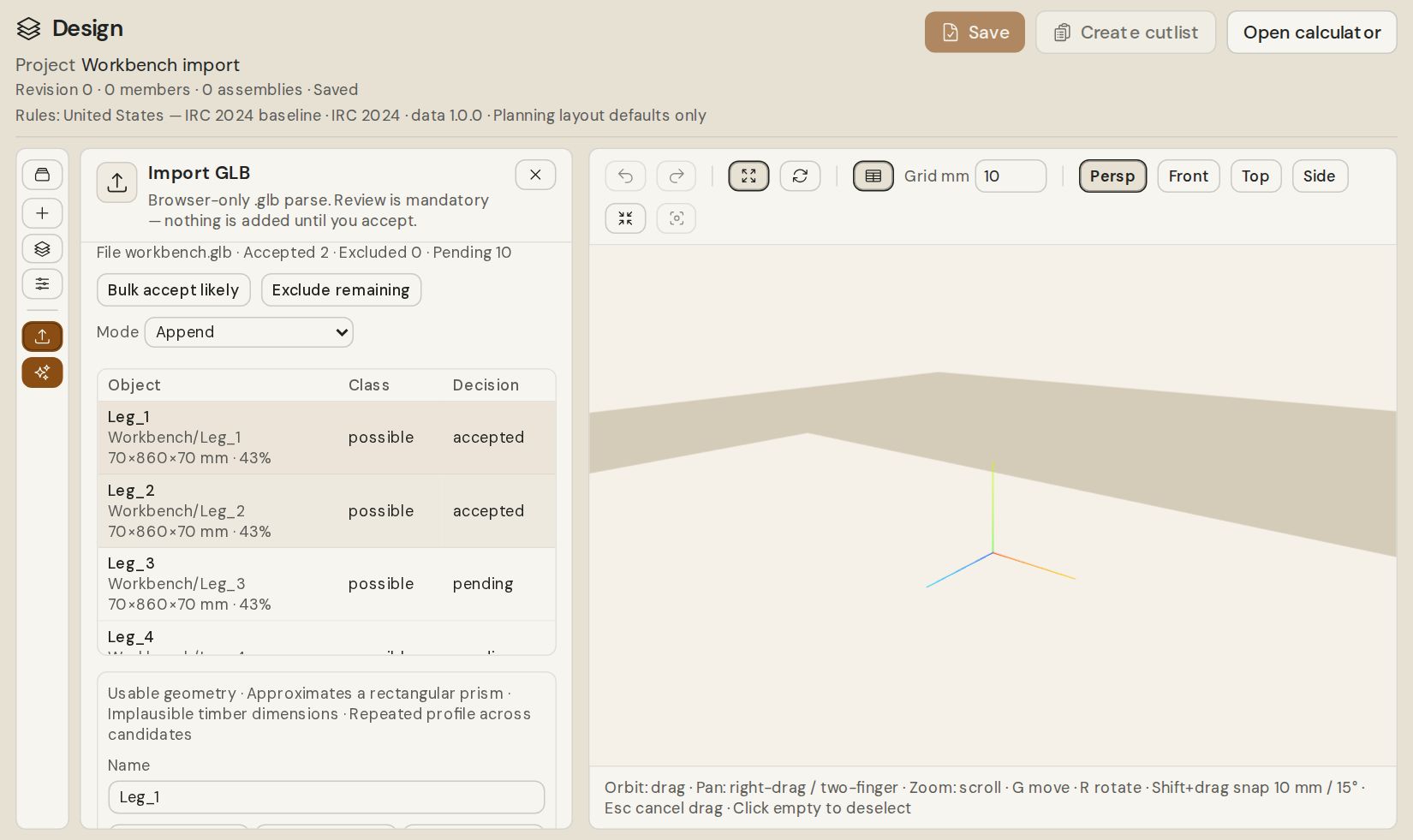
Task: Click the collapse arrows icon in toolbar
Action: [625, 218]
